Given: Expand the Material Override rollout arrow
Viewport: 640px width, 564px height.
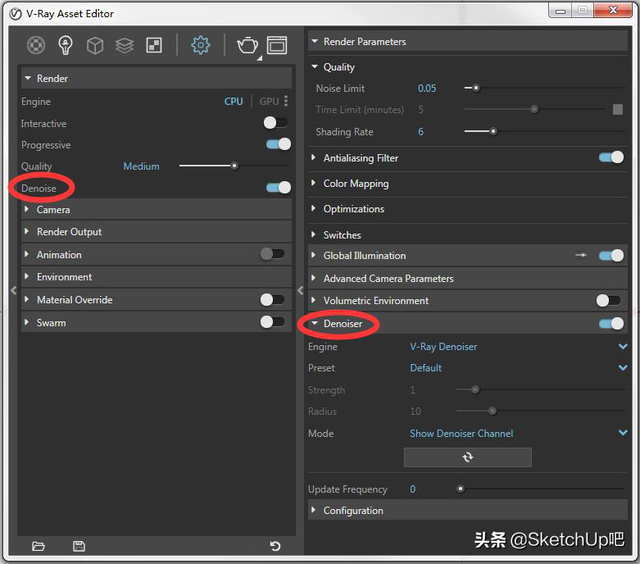Looking at the screenshot, I should (x=27, y=299).
